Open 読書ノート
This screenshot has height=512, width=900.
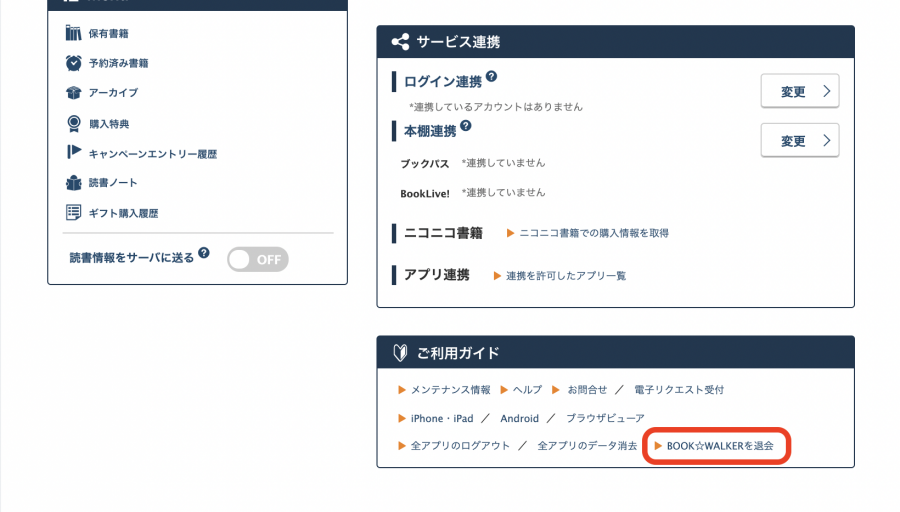click(x=113, y=183)
